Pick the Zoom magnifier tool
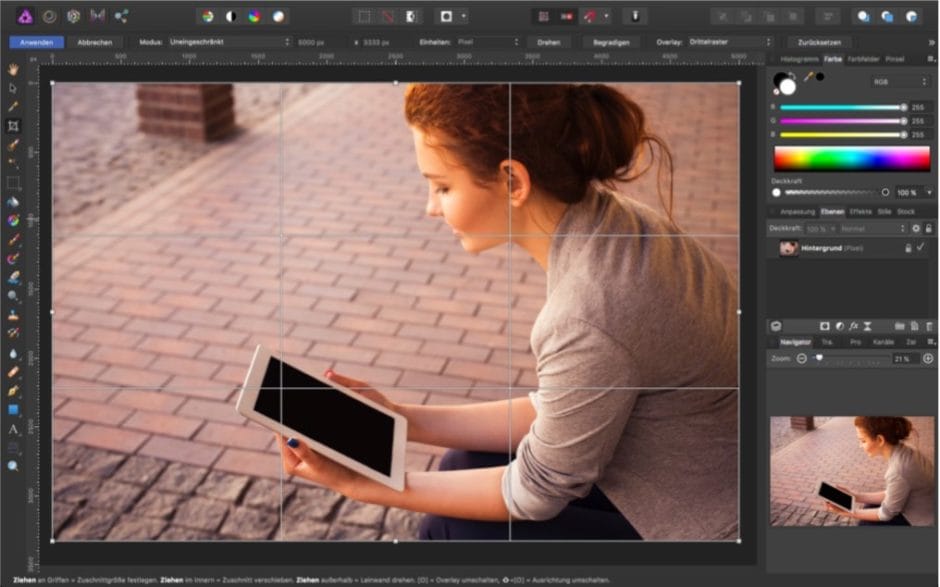Screen dimensions: 940x587 [x=13, y=466]
